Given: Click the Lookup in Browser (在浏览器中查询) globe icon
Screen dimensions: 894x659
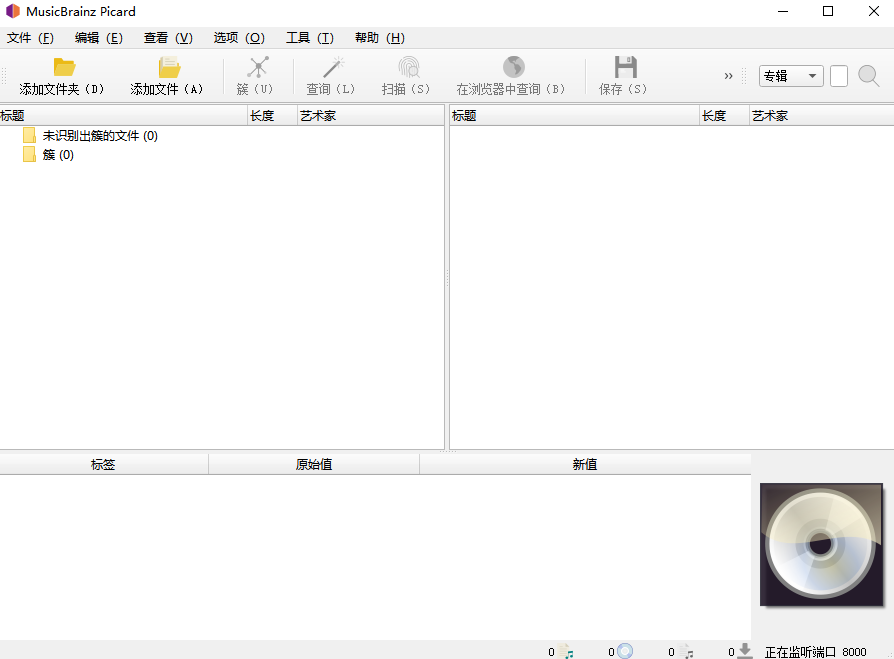Looking at the screenshot, I should (x=514, y=67).
